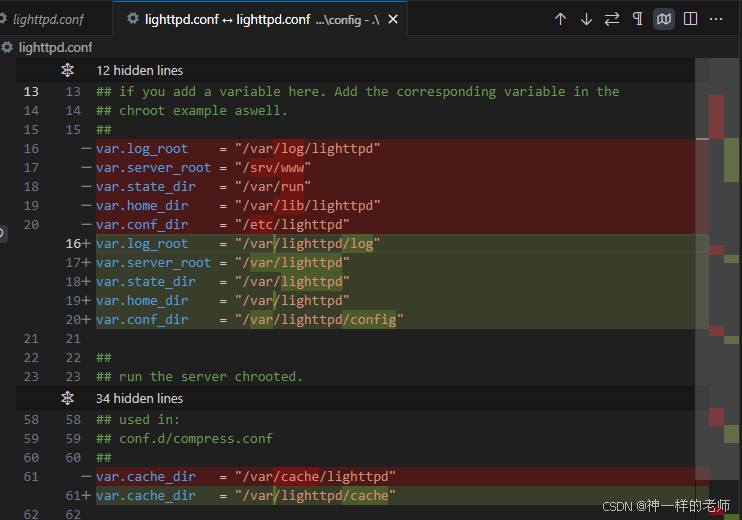Click the 12 hidden lines label
This screenshot has height=520, width=742.
(x=140, y=71)
